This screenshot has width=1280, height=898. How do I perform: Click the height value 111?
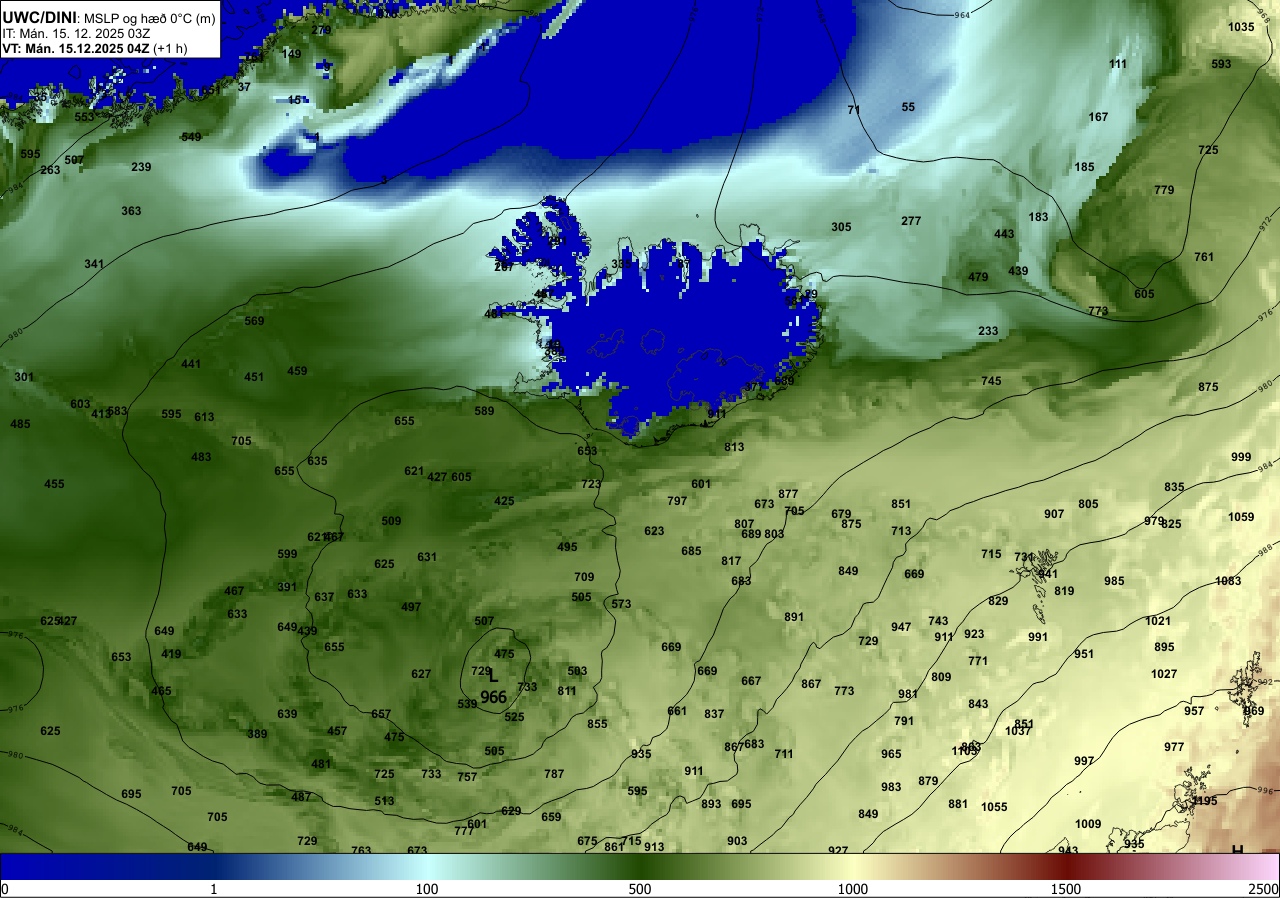[1118, 64]
